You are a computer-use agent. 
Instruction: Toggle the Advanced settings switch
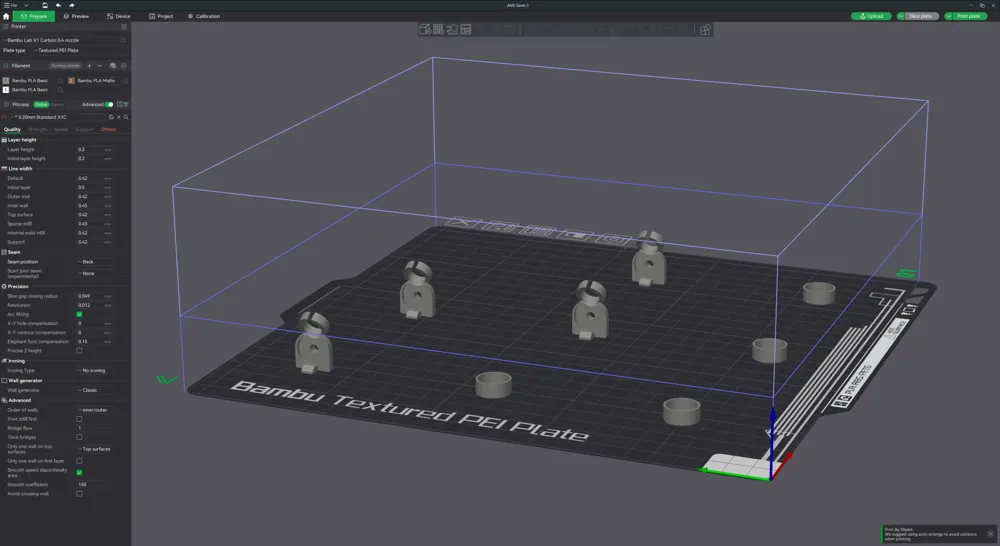[x=110, y=105]
